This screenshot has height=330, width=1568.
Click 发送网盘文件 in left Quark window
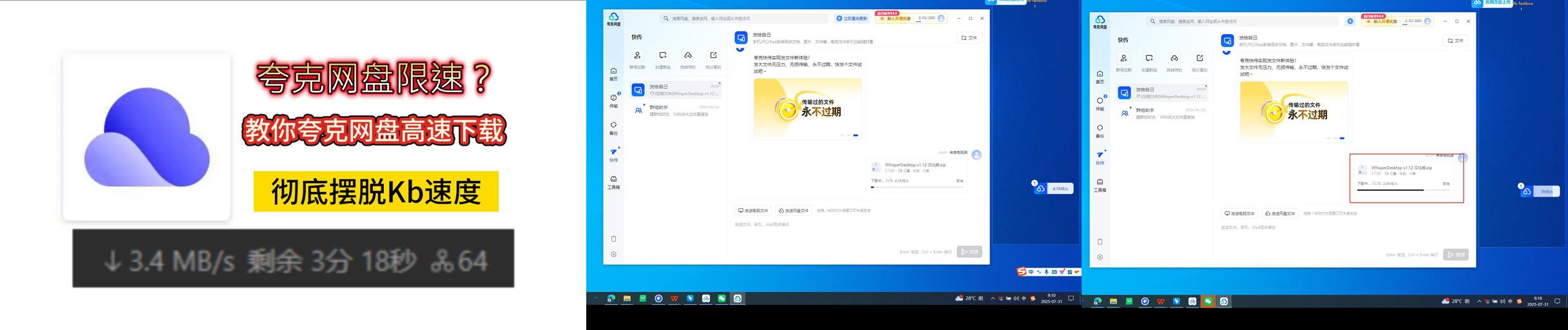coord(793,211)
